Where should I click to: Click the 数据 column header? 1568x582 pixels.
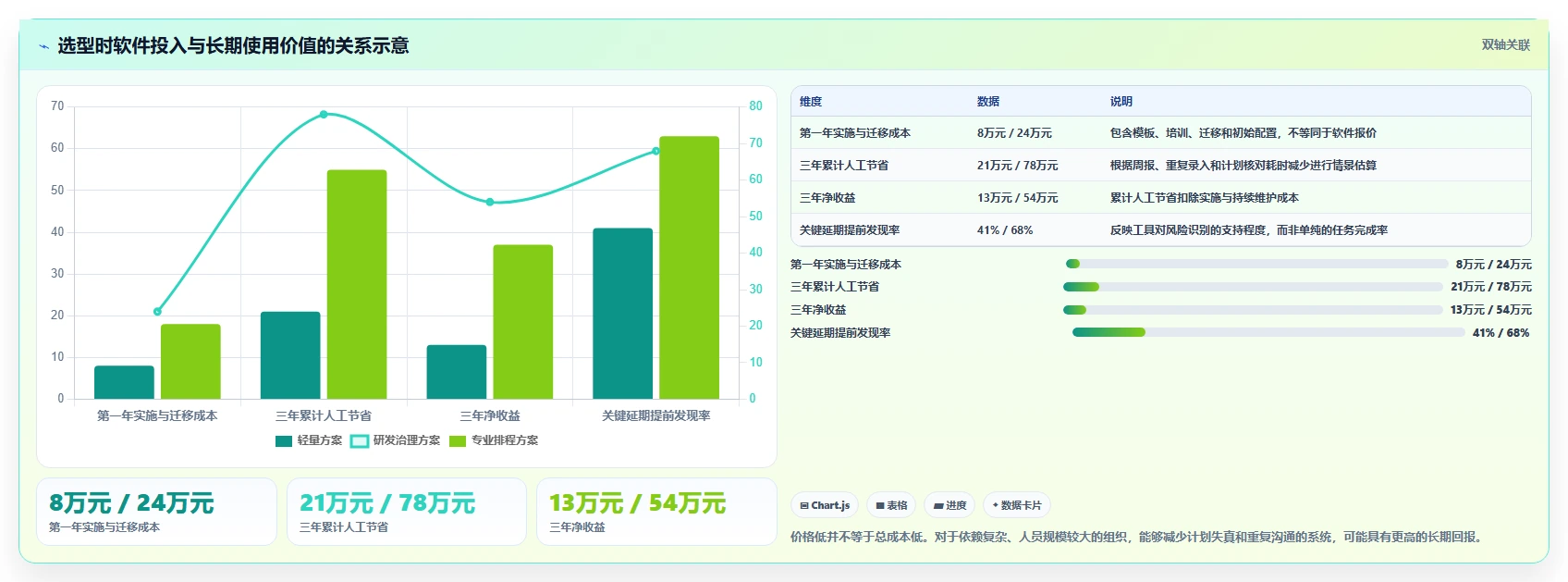click(x=988, y=102)
